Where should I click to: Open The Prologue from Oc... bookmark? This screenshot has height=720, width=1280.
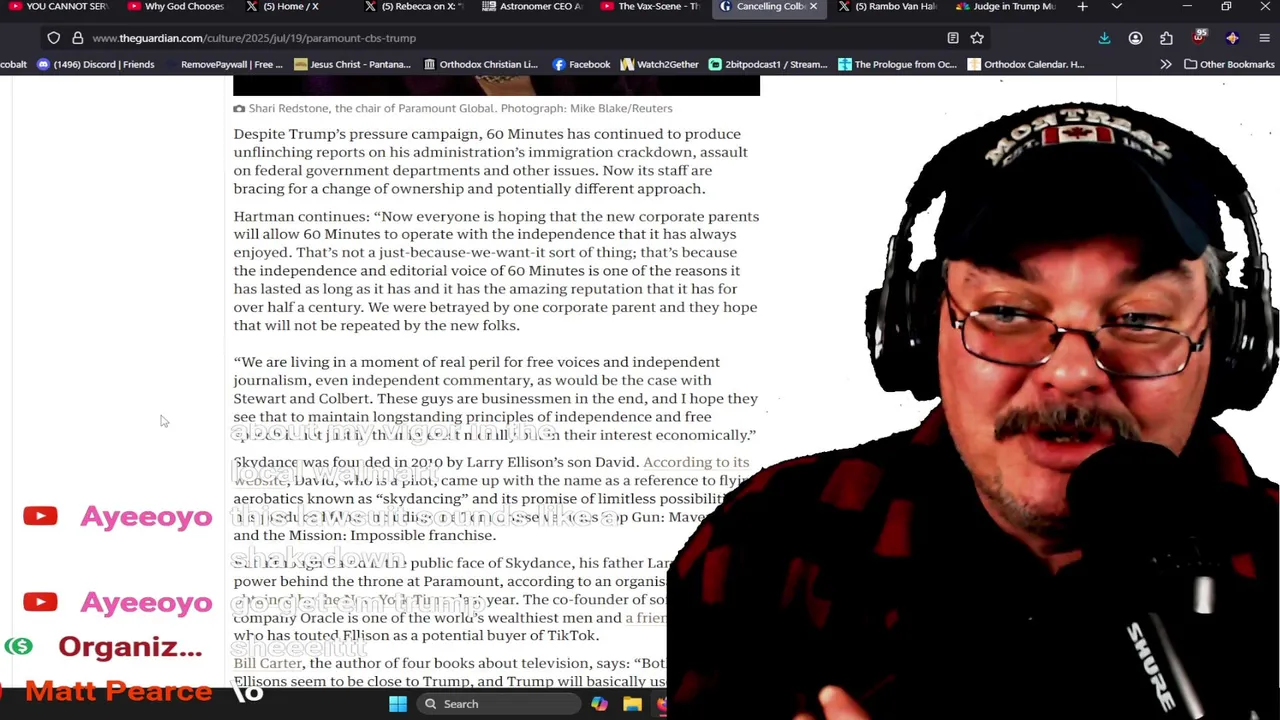coord(898,64)
